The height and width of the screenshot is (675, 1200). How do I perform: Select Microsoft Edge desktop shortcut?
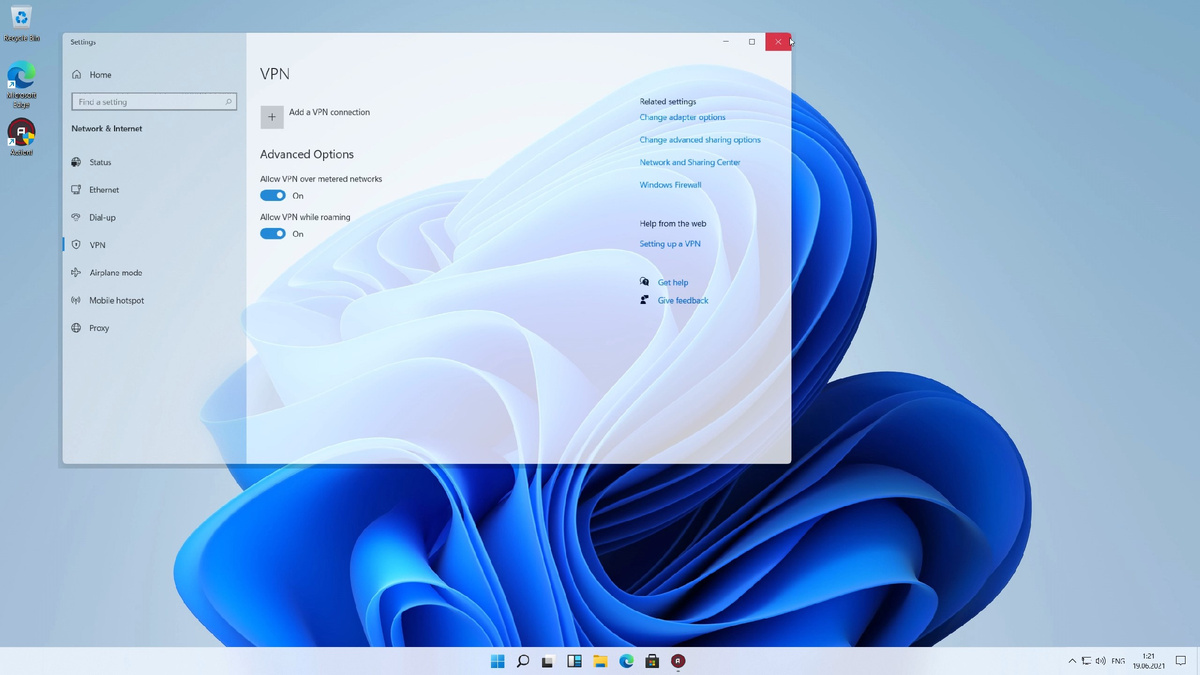(21, 86)
